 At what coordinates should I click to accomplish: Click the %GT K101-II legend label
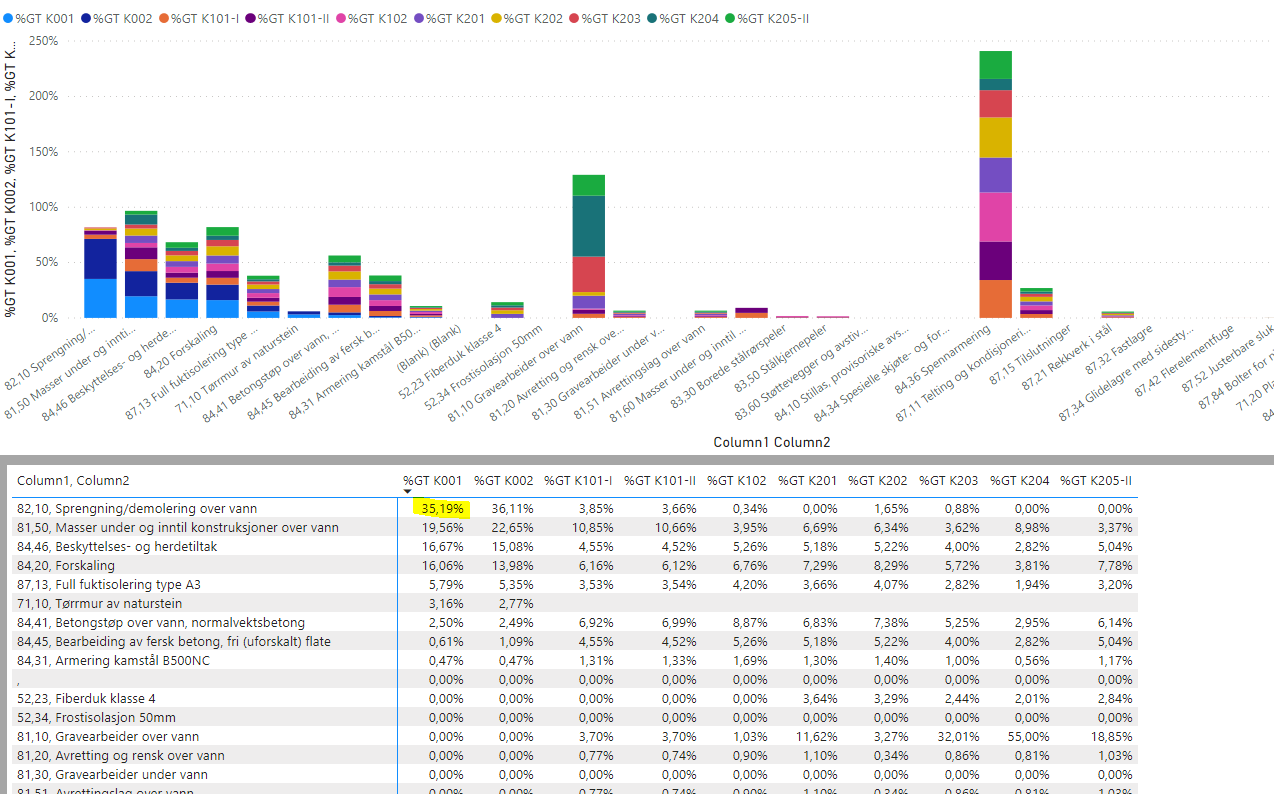pos(293,19)
